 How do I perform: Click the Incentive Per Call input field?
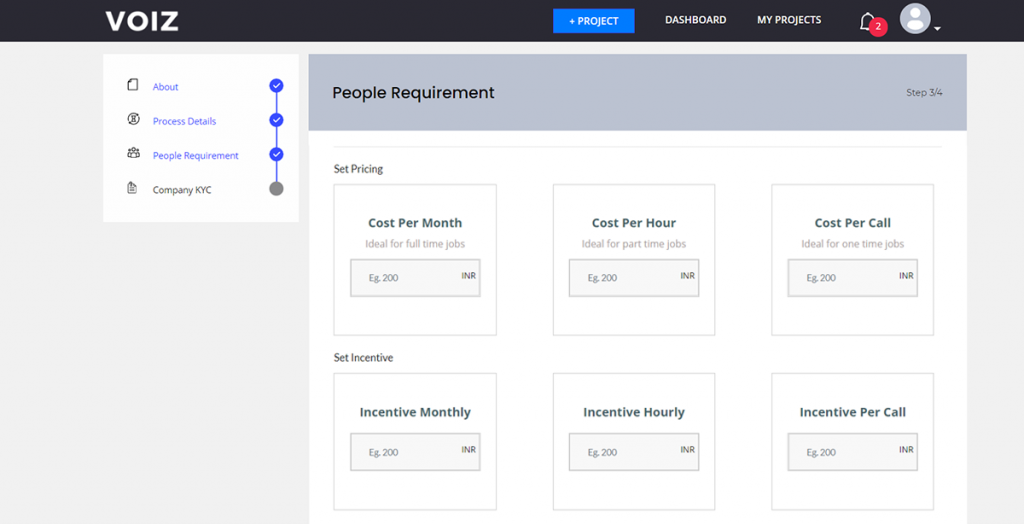pos(852,452)
